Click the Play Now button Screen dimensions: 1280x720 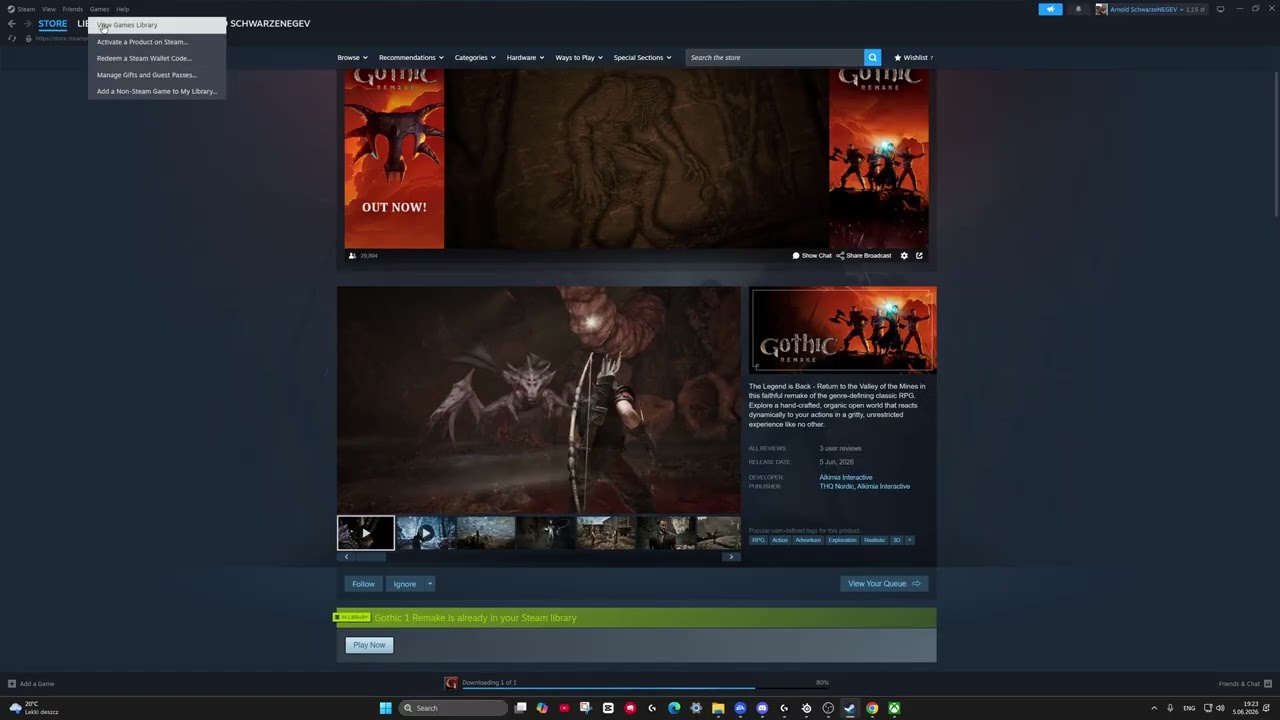point(369,645)
